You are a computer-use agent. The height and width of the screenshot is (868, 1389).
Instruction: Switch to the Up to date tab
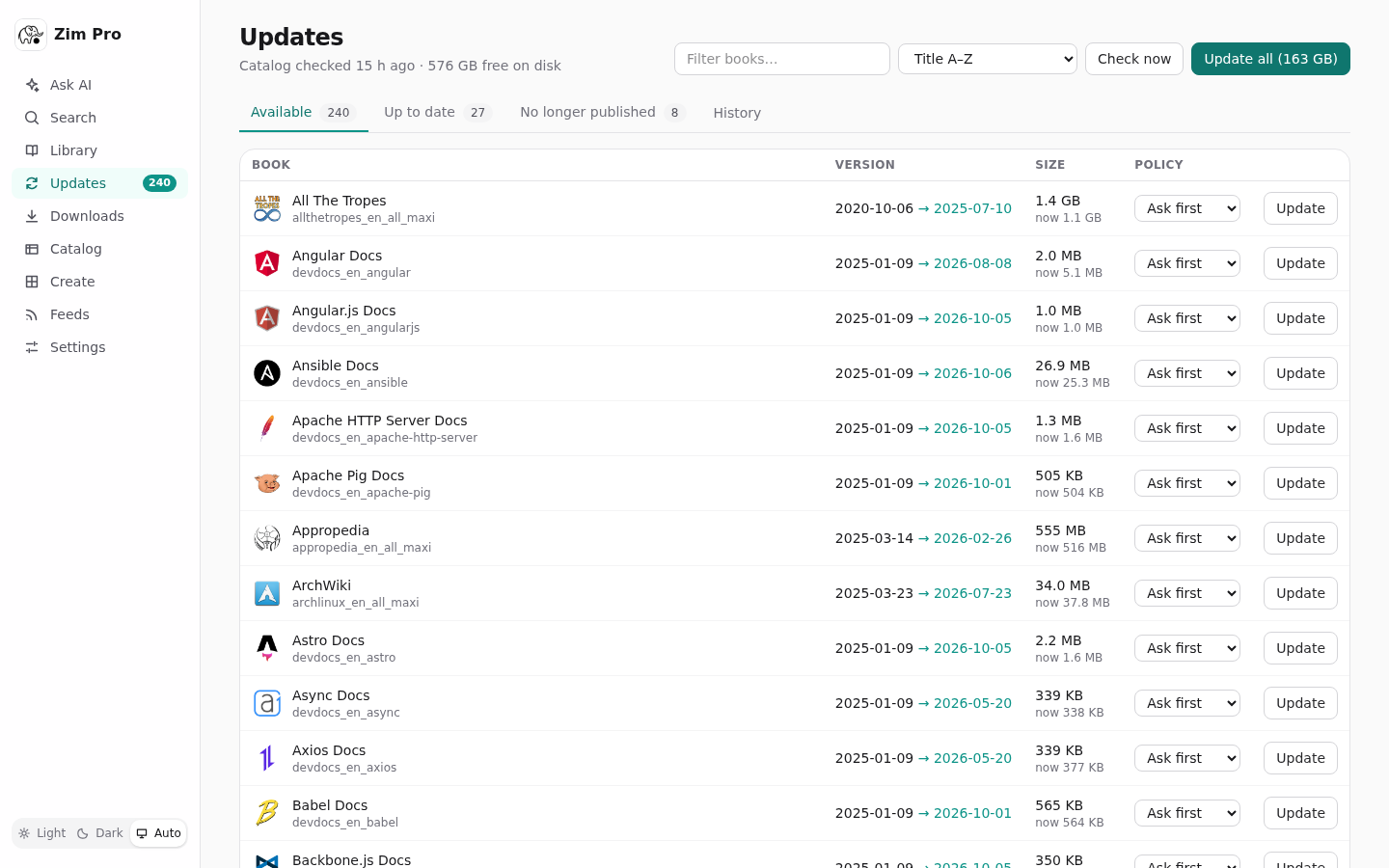click(x=438, y=112)
